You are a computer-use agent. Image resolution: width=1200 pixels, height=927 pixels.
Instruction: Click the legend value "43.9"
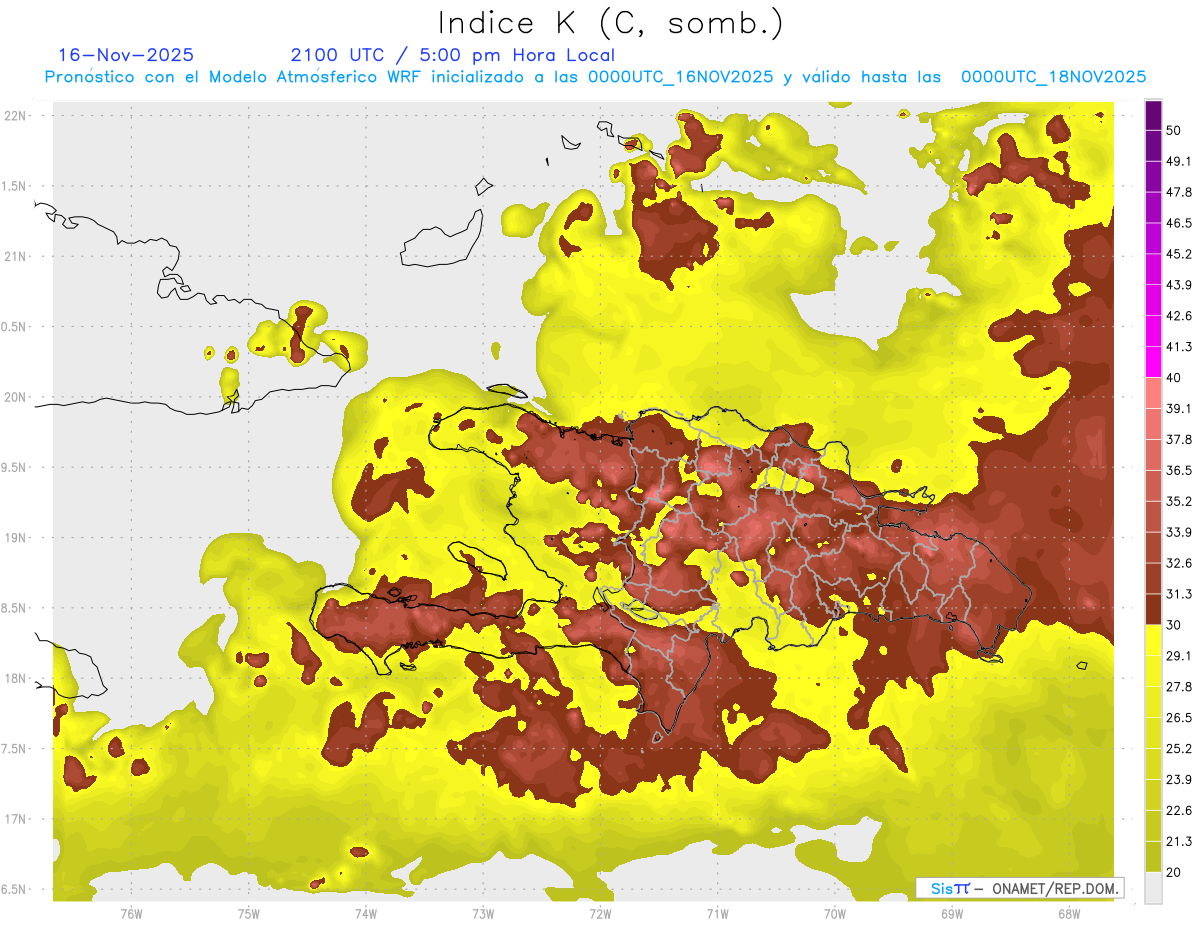[1179, 285]
